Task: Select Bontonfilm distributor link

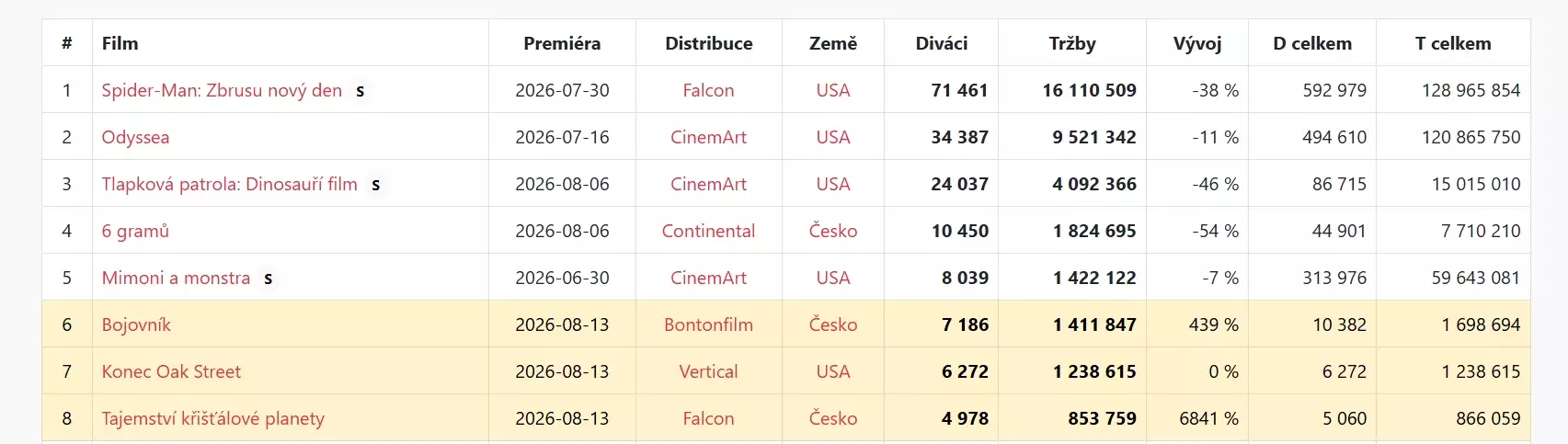Action: (708, 324)
